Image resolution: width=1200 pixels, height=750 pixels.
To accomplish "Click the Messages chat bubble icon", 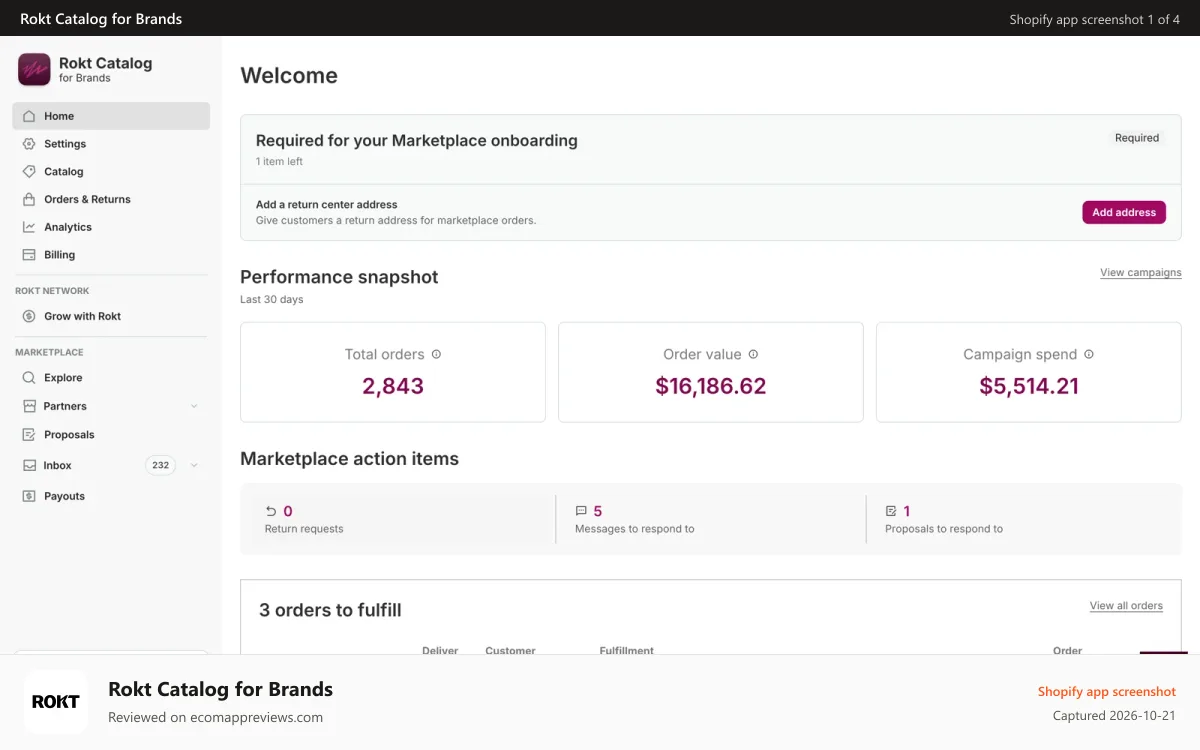I will (581, 511).
